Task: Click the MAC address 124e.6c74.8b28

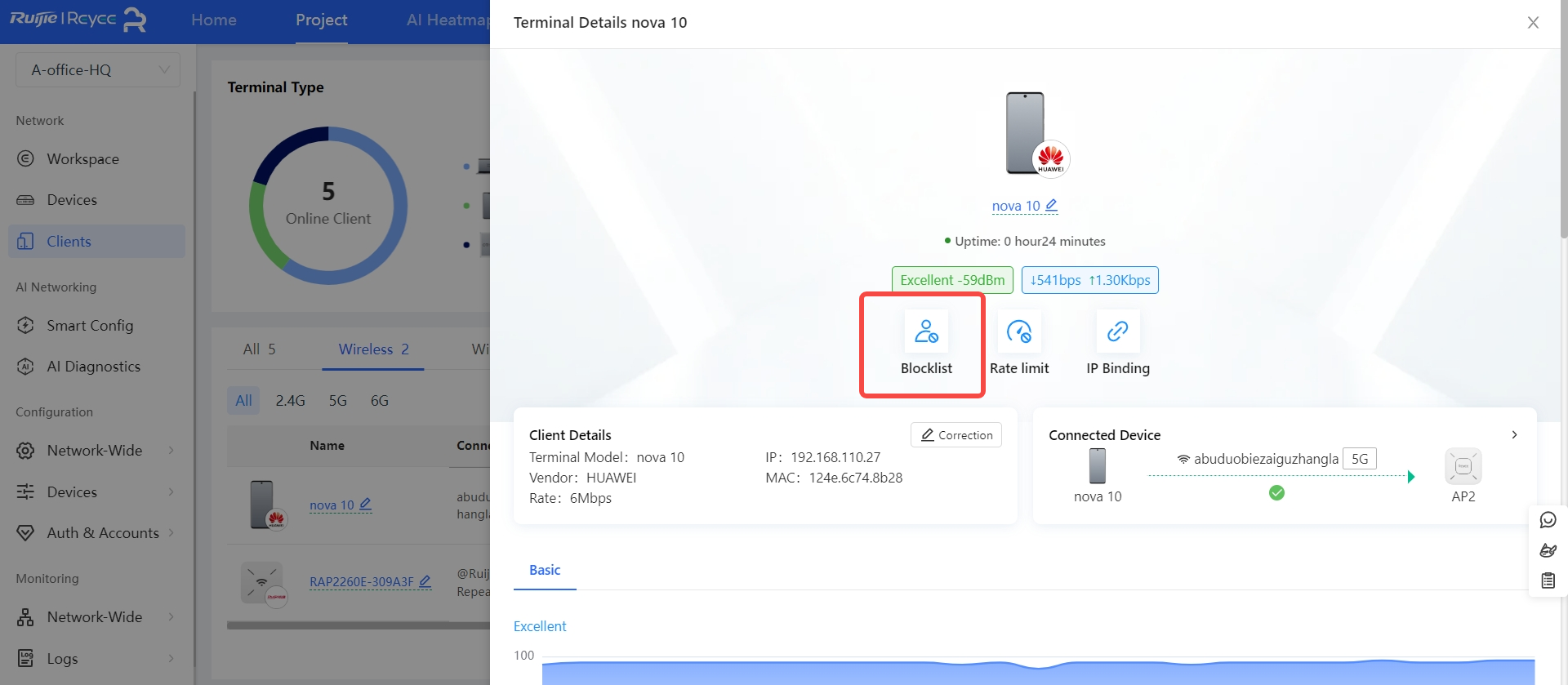Action: 855,478
